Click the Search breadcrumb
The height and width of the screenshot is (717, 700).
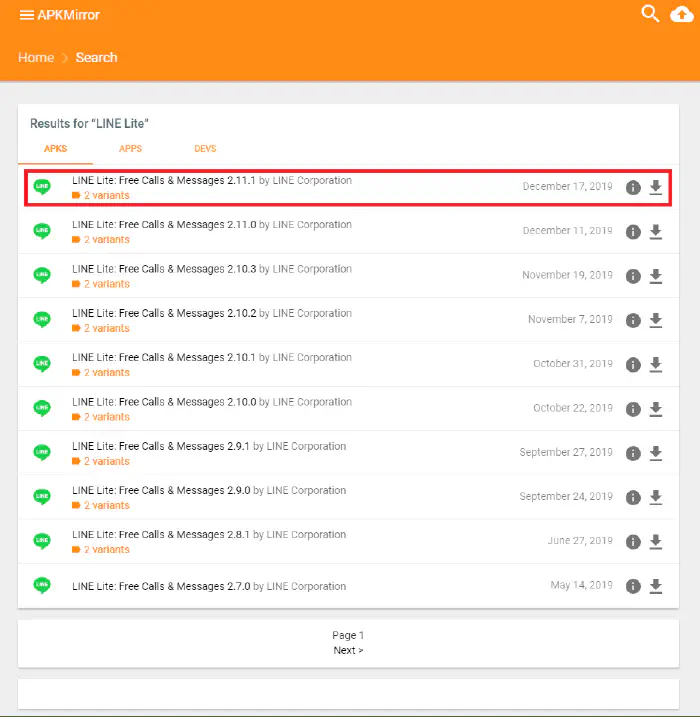point(96,58)
